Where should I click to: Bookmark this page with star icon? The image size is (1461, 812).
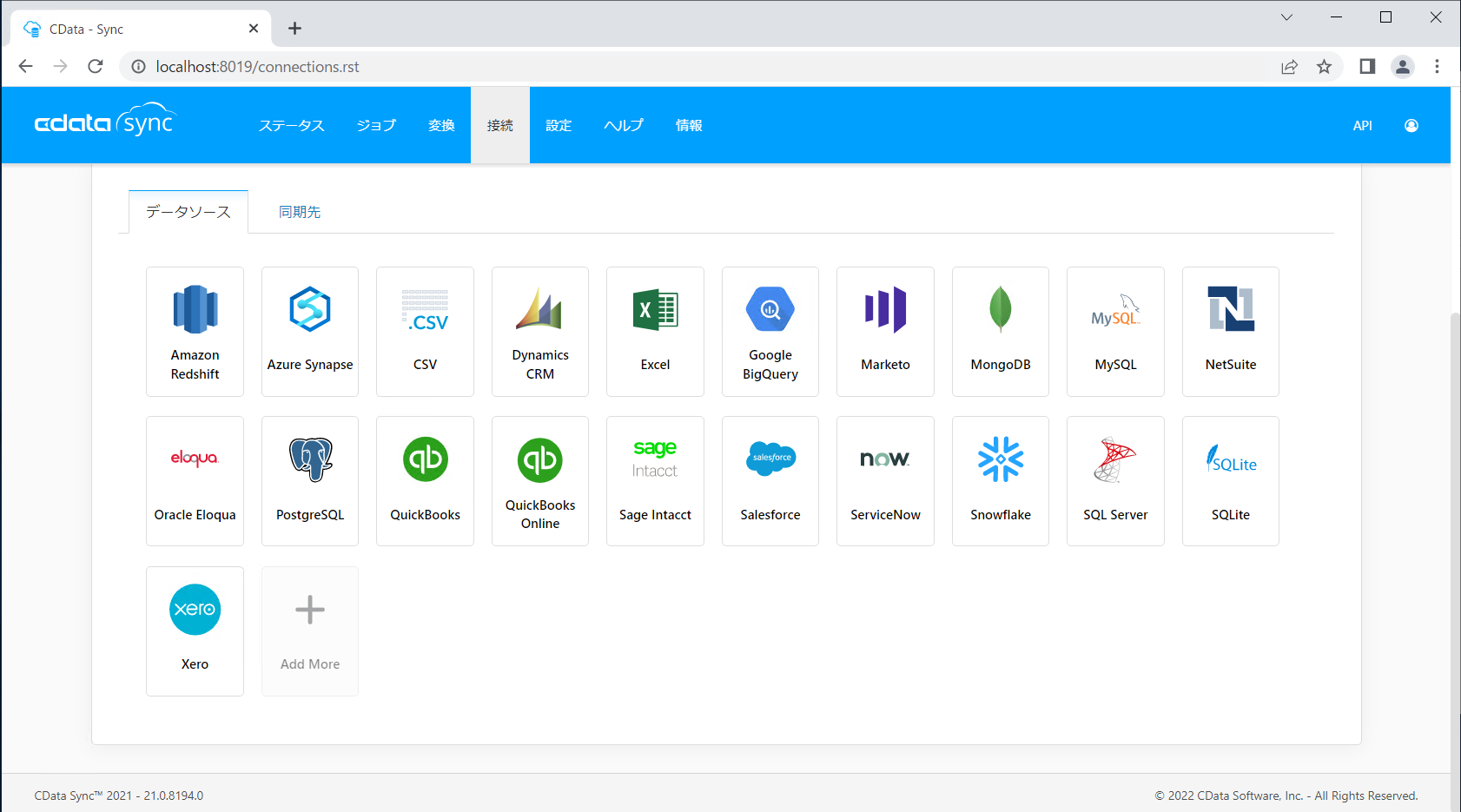coord(1324,66)
